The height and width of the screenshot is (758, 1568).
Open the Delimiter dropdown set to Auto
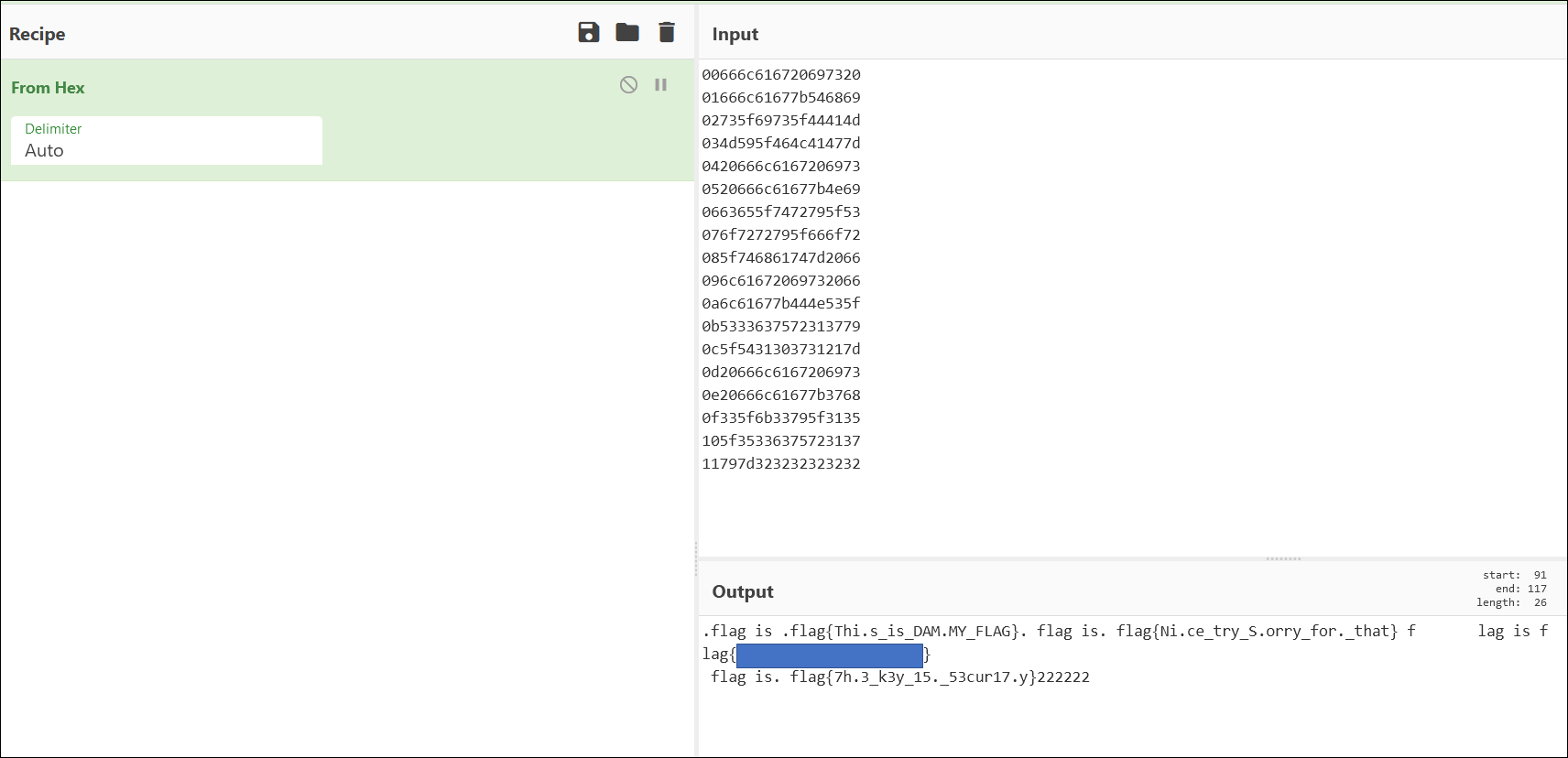pos(167,141)
